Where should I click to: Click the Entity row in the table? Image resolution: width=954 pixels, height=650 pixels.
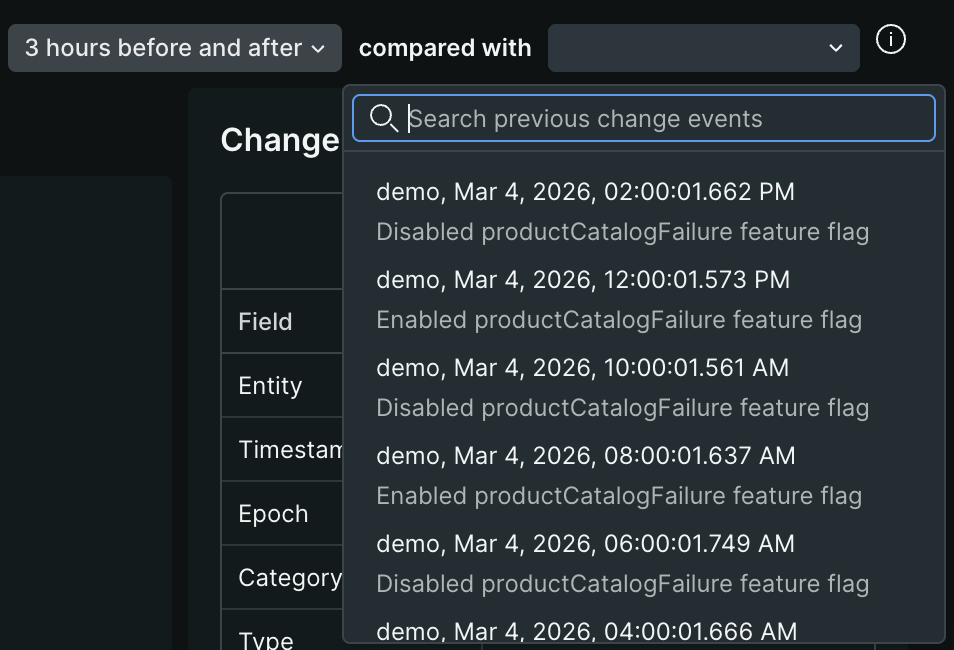(271, 385)
